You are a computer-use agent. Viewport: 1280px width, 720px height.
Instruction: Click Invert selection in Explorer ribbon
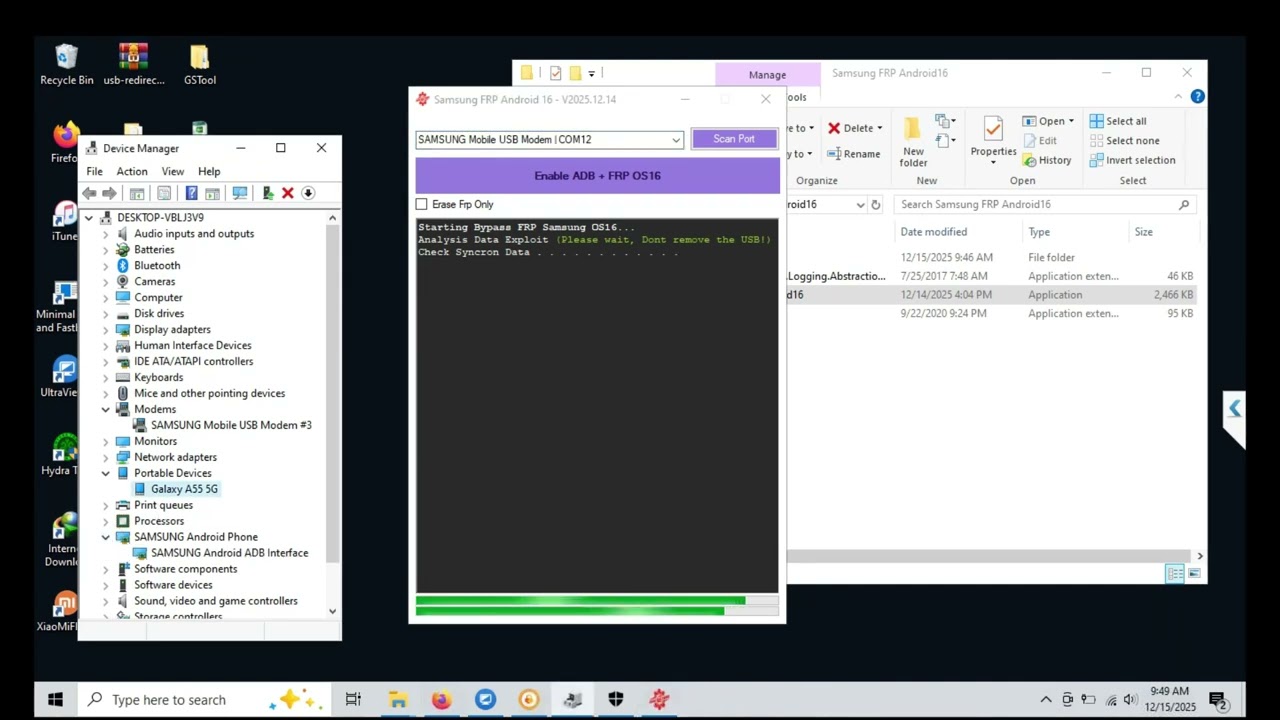coord(1132,160)
